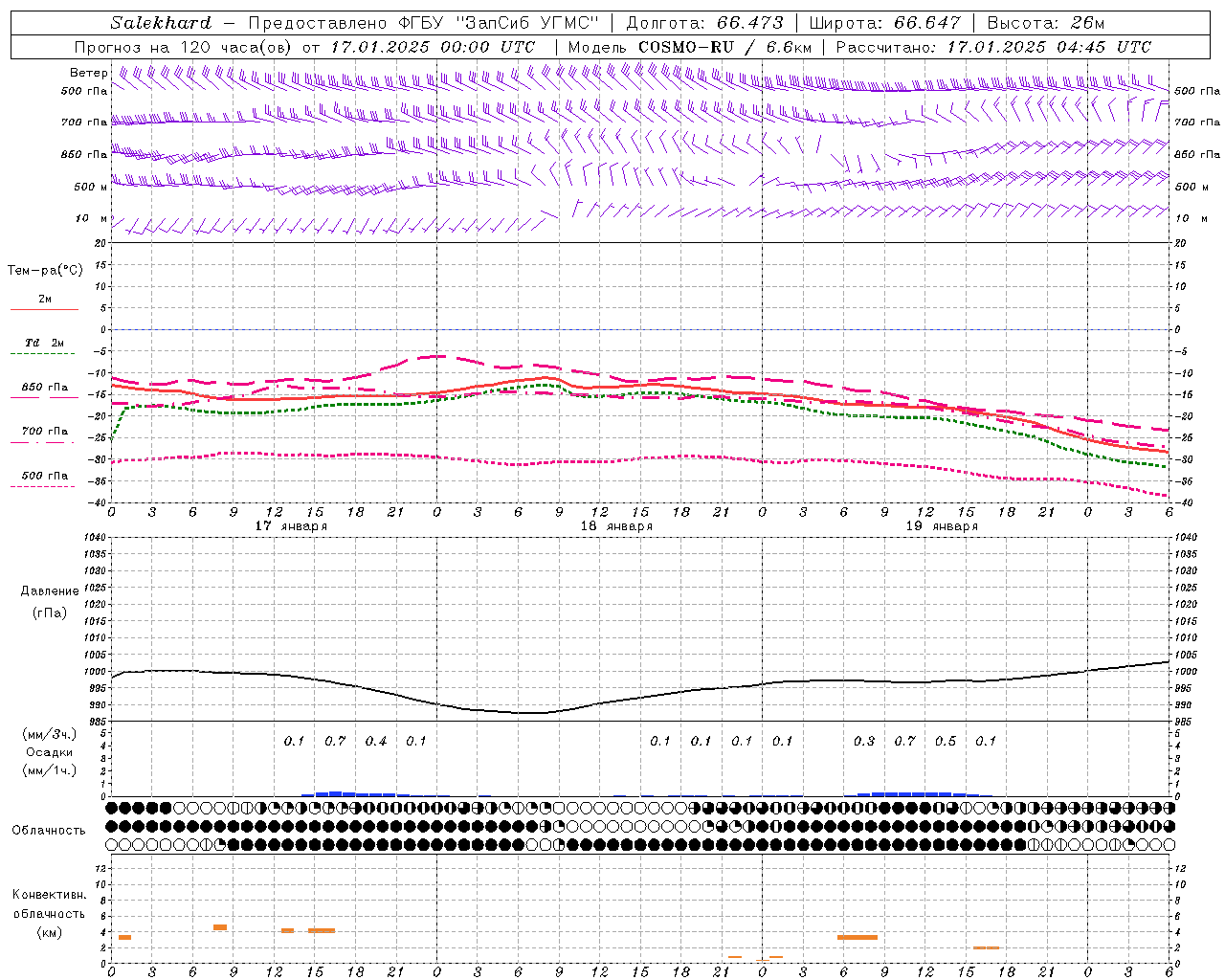Click the (мм/1ч.) precipitation unit label
This screenshot has width=1225, height=980.
pos(50,770)
